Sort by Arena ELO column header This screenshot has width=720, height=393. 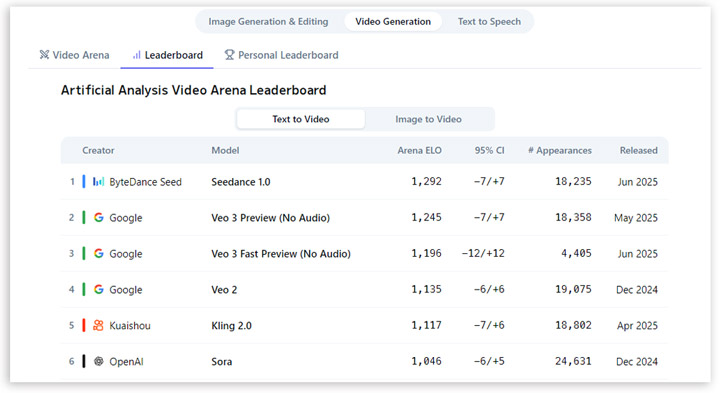(419, 150)
